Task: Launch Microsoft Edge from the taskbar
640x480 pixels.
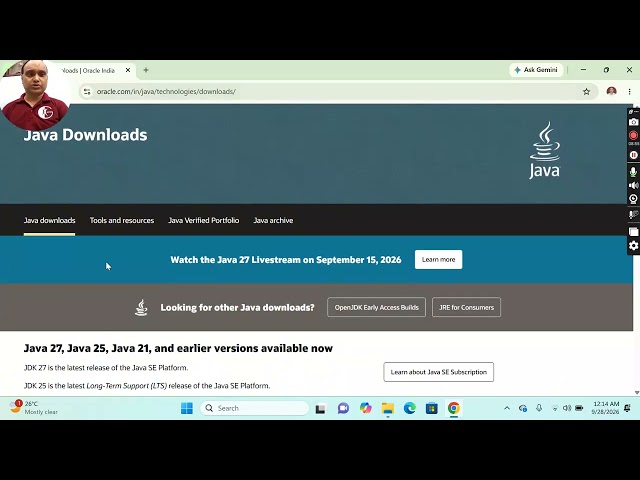Action: coord(410,408)
